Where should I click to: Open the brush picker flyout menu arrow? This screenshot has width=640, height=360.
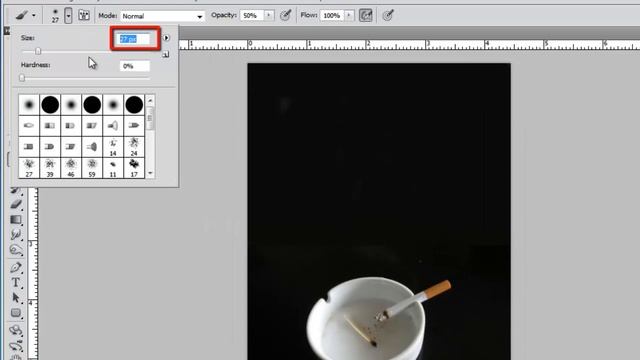tap(166, 38)
